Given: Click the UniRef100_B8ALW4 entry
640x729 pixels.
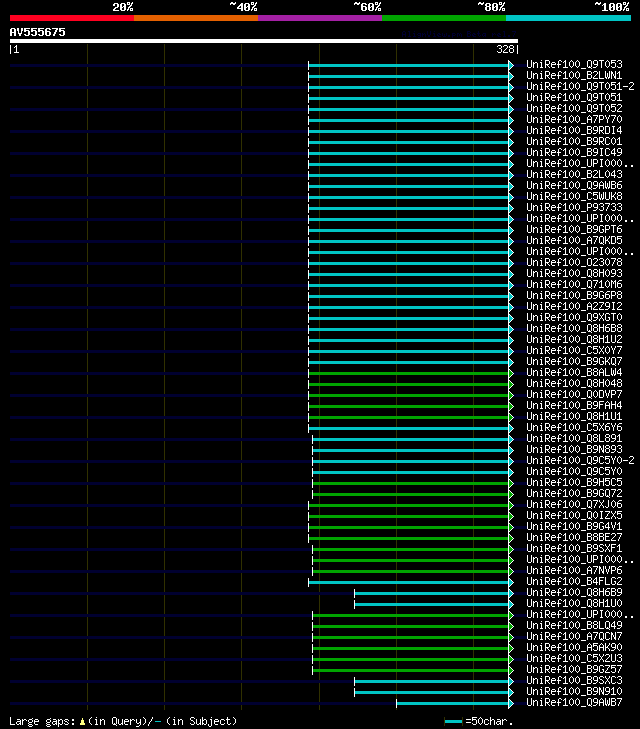Looking at the screenshot, I should pyautogui.click(x=574, y=372).
